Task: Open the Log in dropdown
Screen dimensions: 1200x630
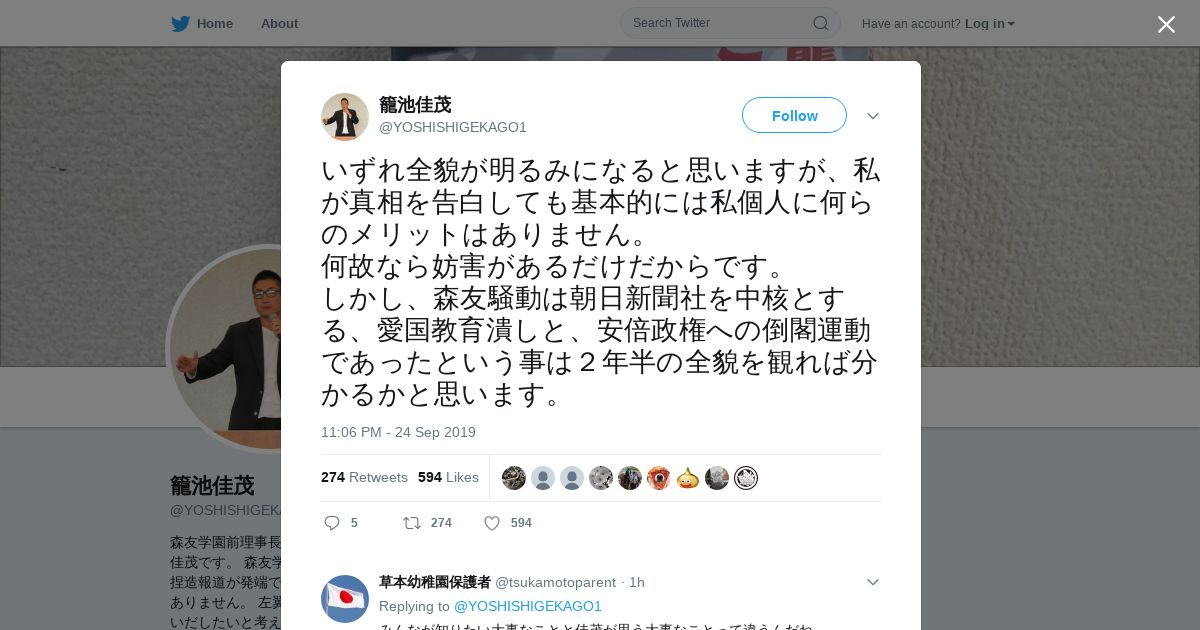Action: pyautogui.click(x=990, y=24)
